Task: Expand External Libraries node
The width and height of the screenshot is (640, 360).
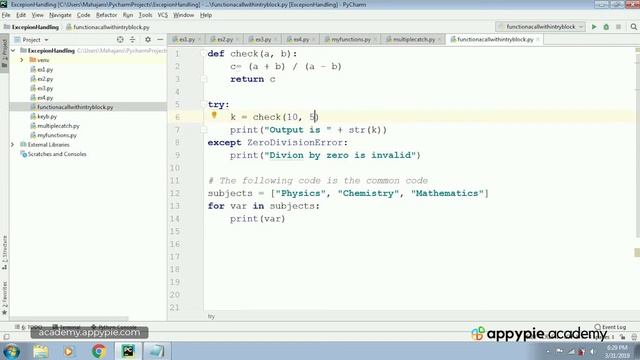Action: 13,144
